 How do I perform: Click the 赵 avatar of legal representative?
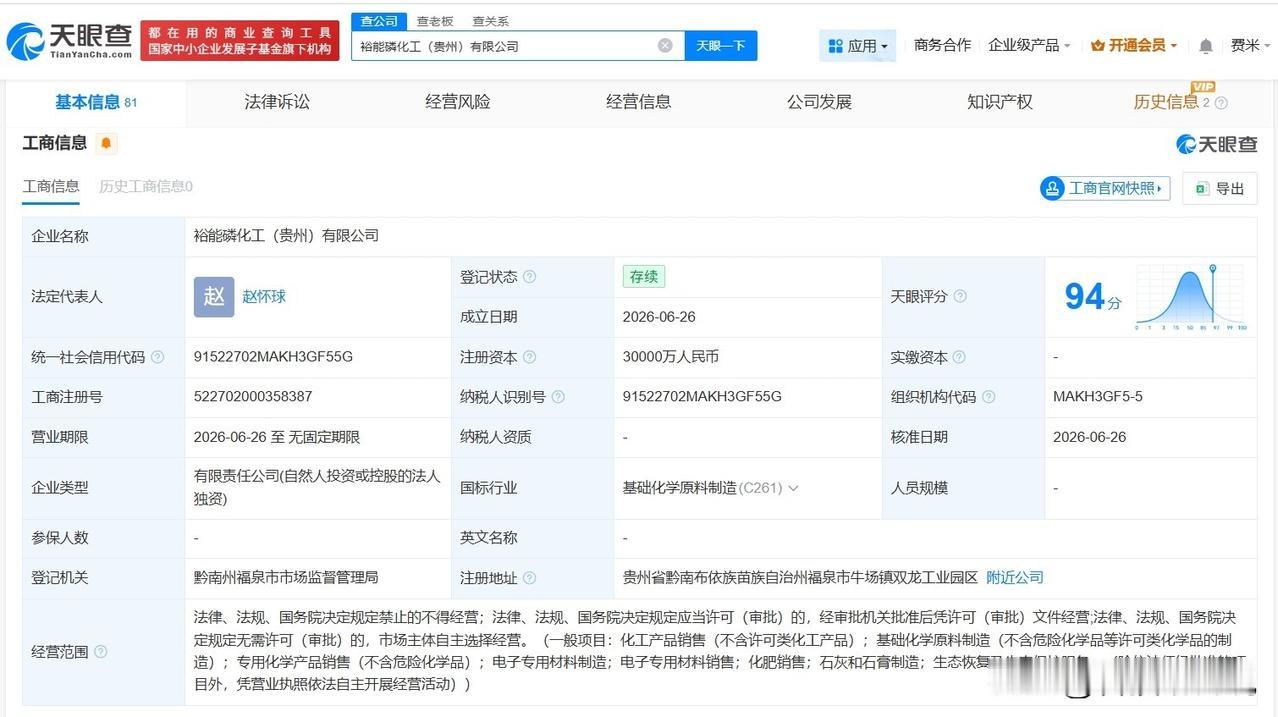(x=214, y=297)
